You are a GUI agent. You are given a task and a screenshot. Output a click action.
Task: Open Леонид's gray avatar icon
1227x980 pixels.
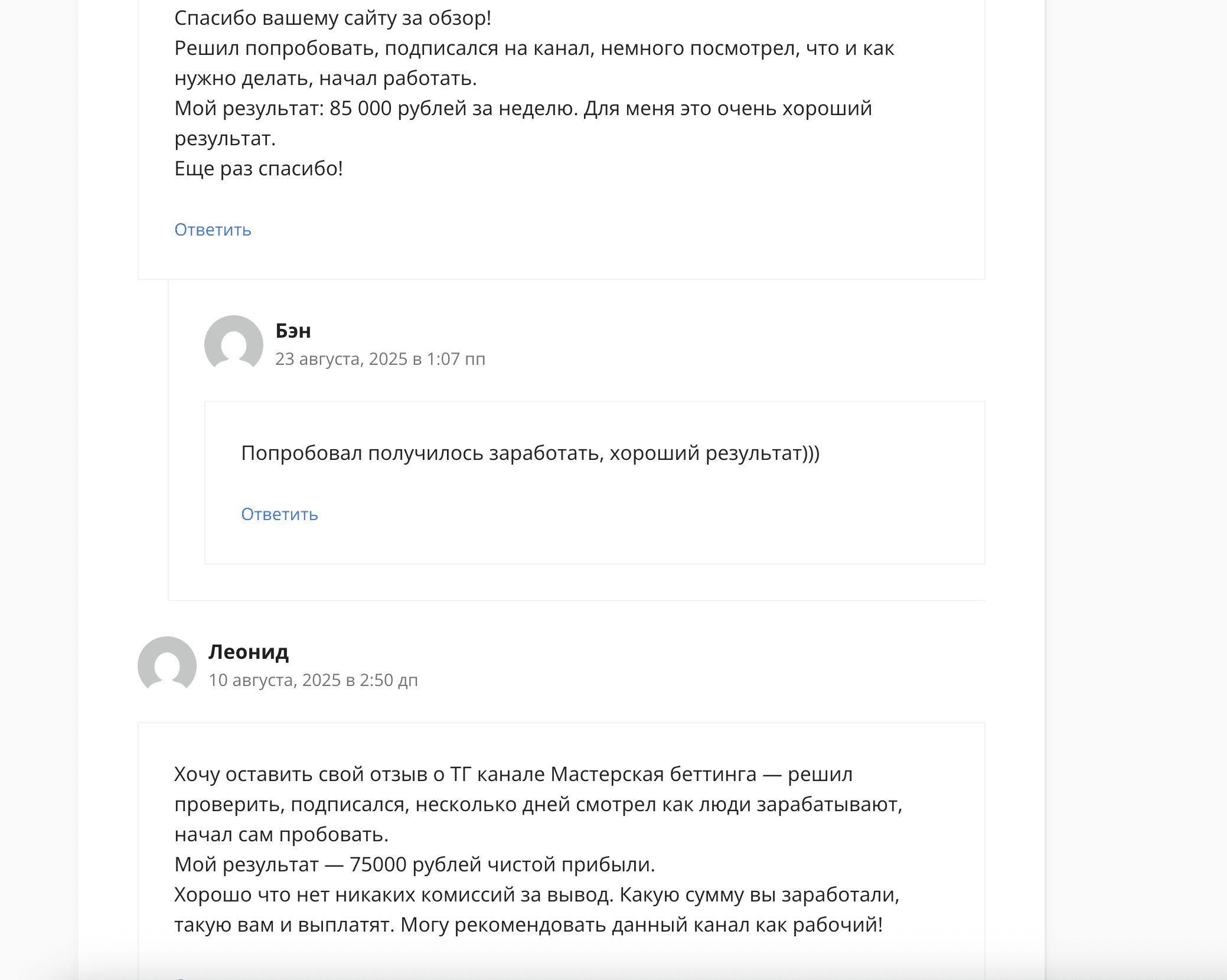tap(167, 665)
